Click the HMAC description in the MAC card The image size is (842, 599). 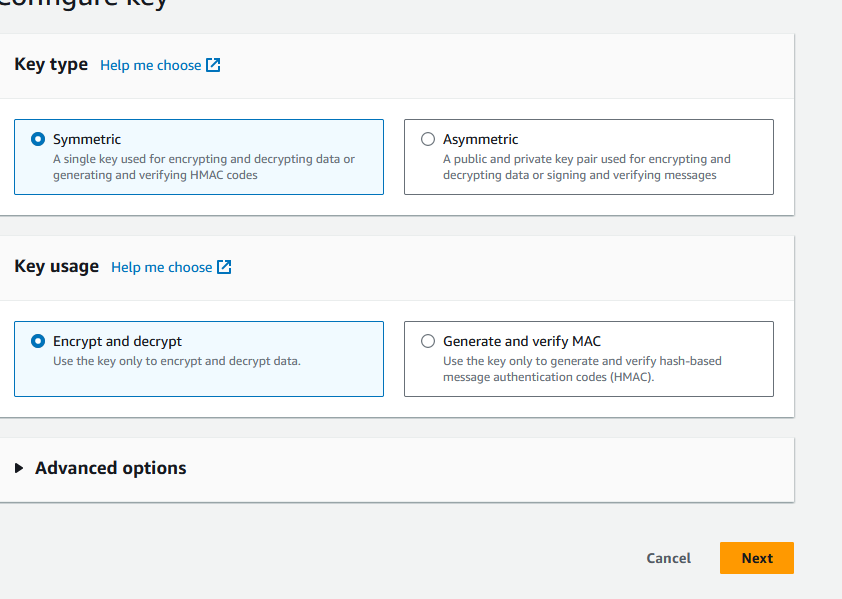coord(582,369)
